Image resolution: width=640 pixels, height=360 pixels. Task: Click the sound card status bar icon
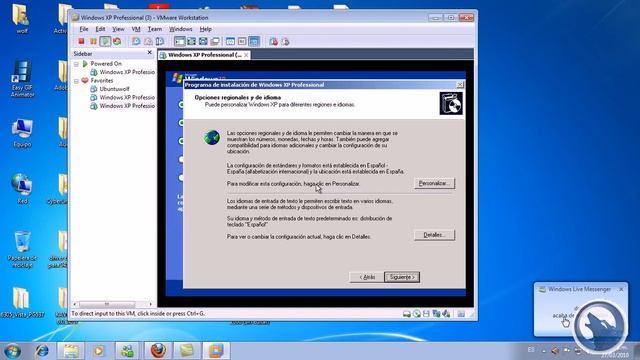click(x=446, y=313)
